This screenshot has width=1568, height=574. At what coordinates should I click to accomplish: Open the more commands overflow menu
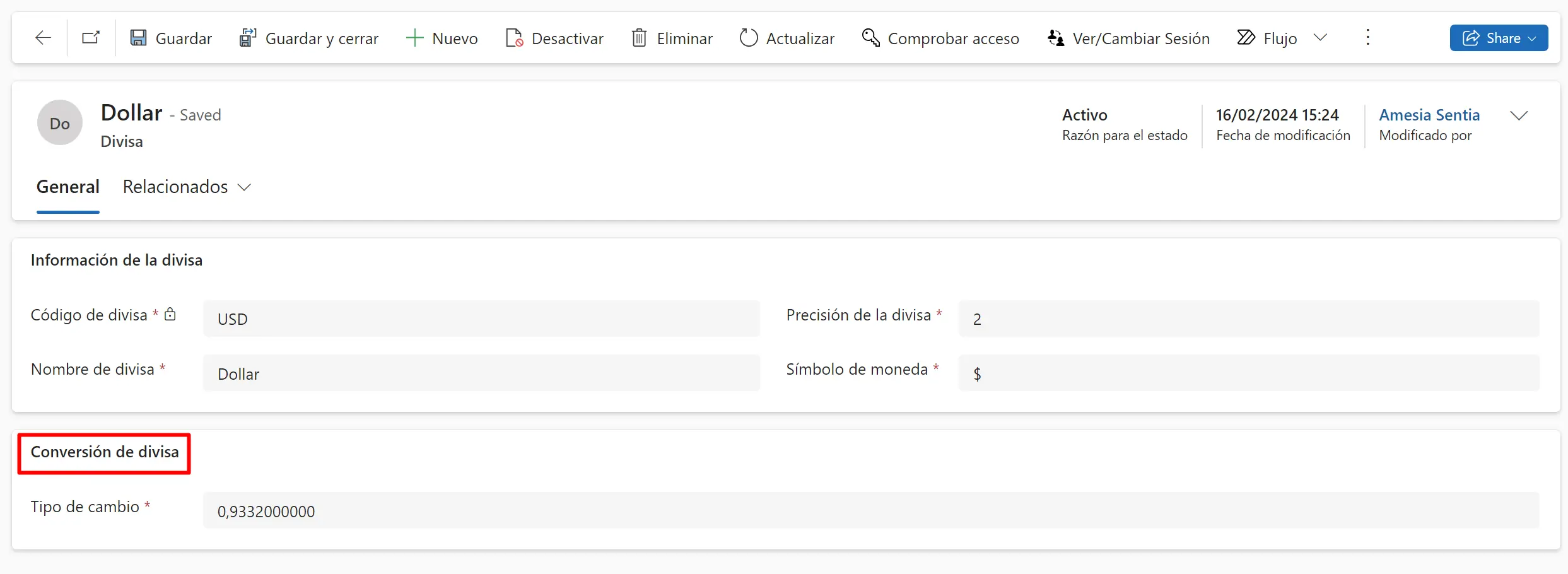1367,38
